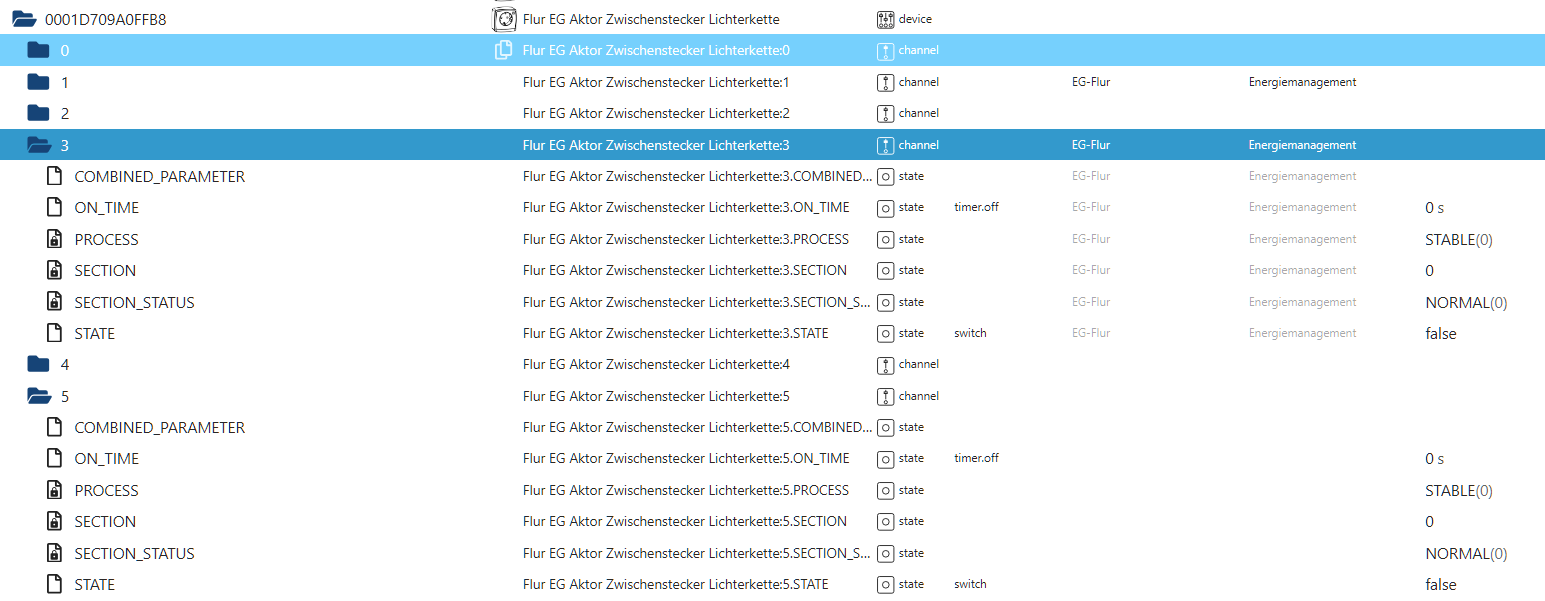Click the copy icon in channel 0 row
The width and height of the screenshot is (1545, 601).
tap(505, 50)
